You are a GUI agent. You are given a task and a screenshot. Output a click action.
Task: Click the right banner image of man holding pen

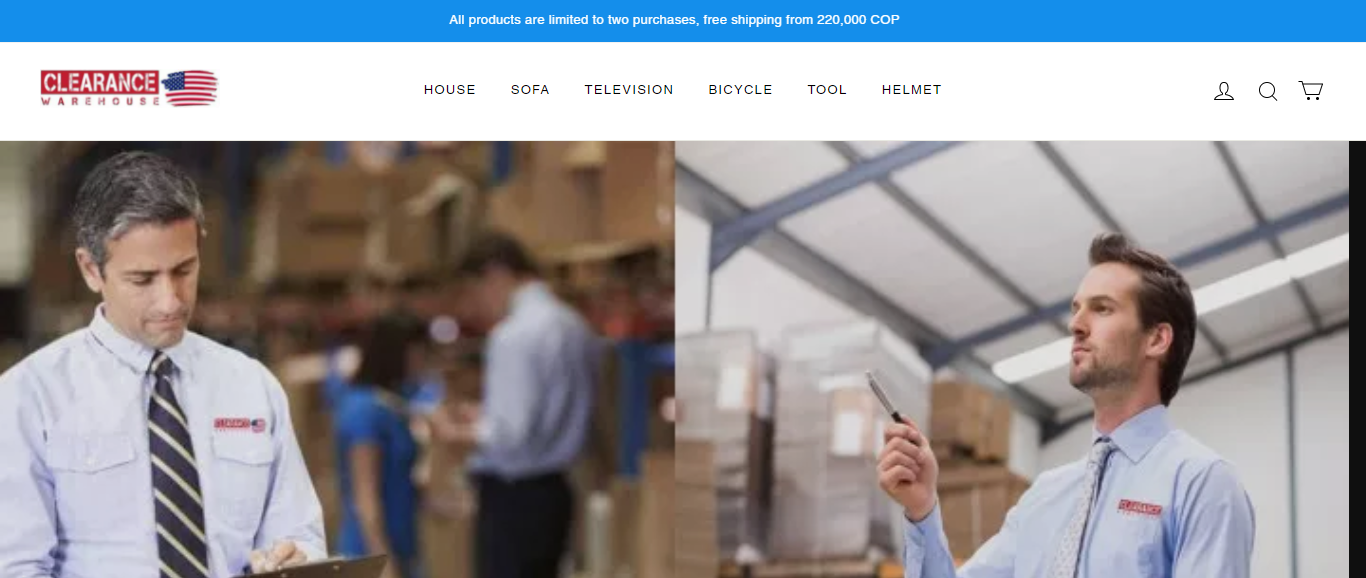1012,359
